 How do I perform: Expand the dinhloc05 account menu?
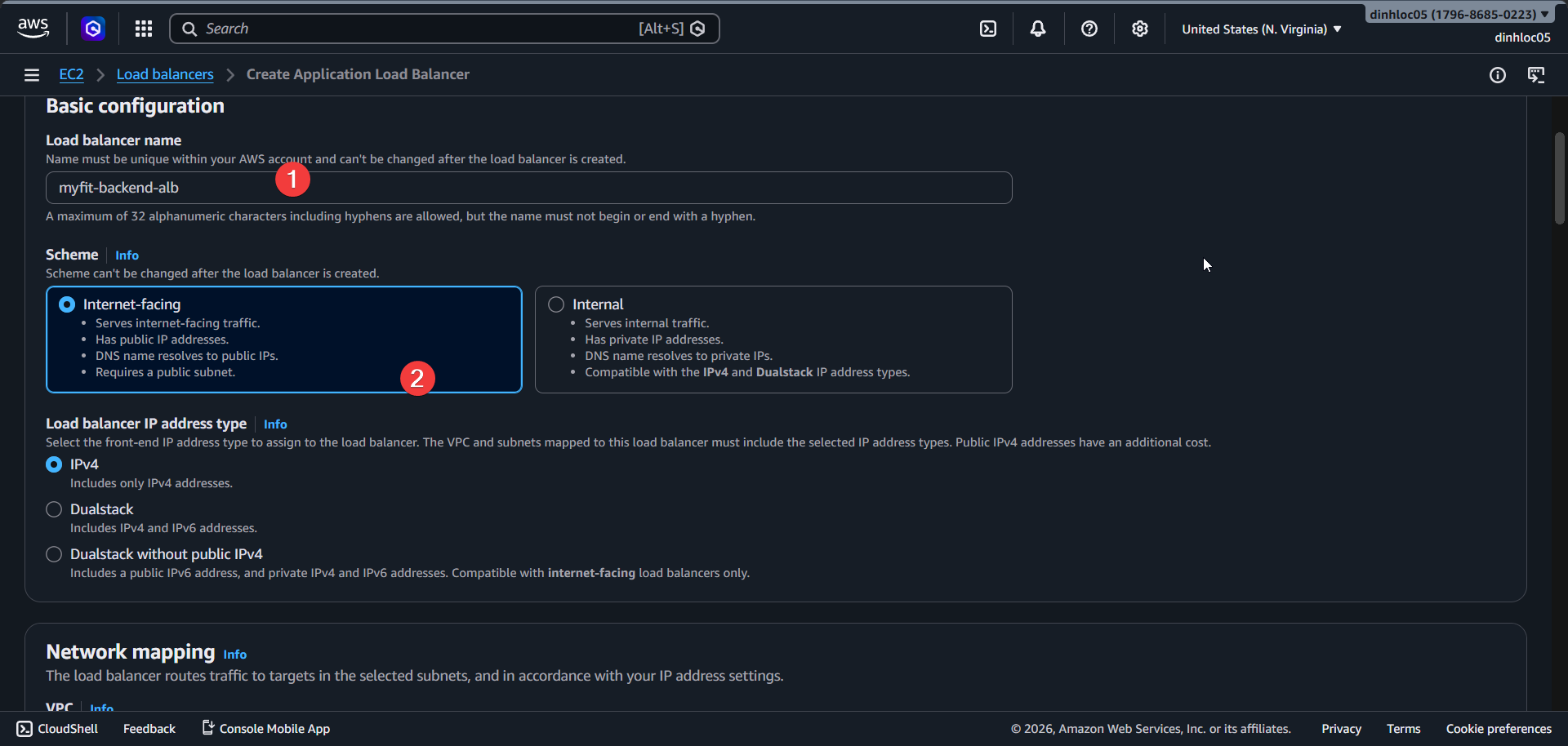(1459, 13)
